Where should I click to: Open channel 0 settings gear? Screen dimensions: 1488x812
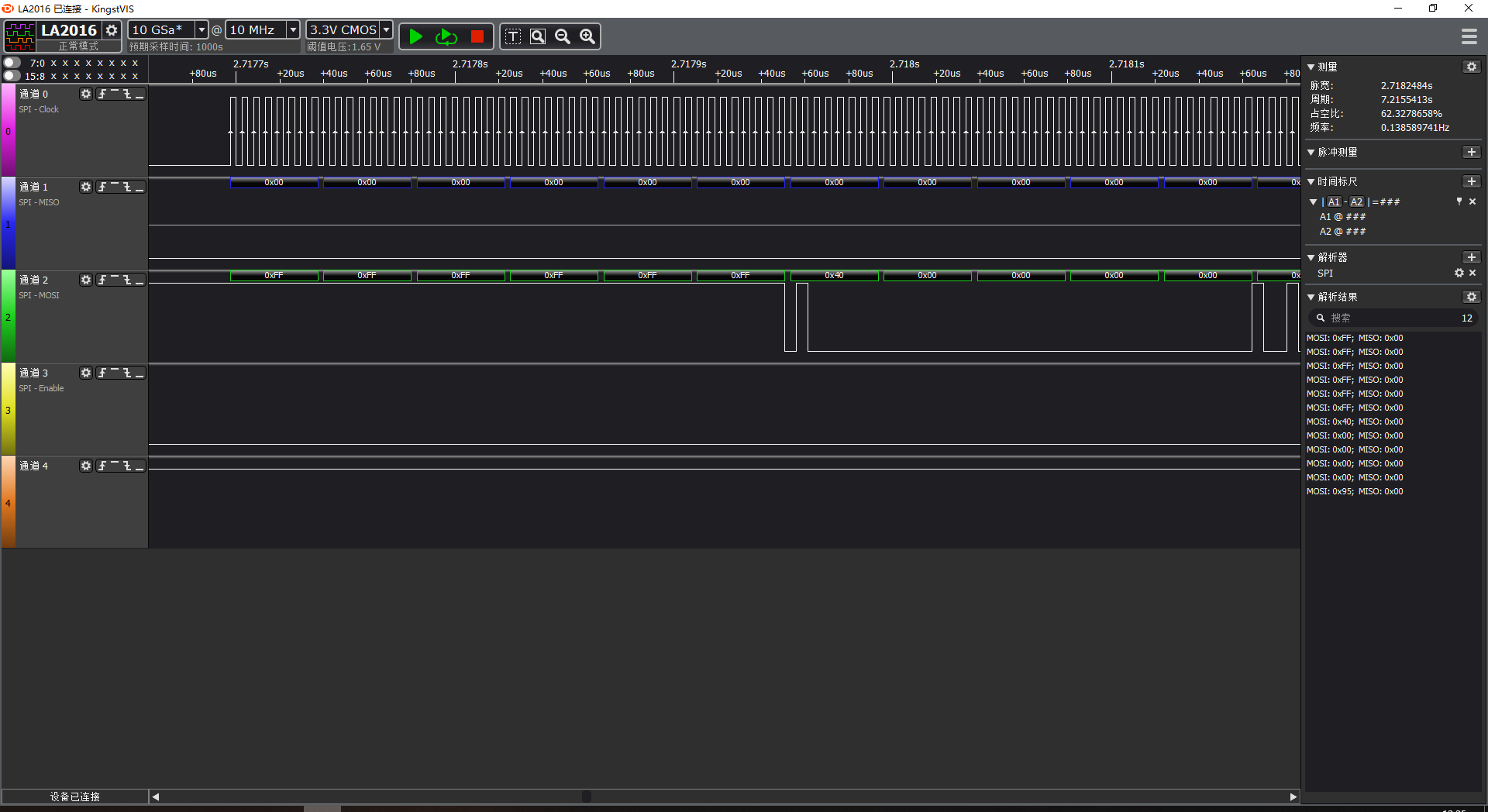(x=86, y=94)
